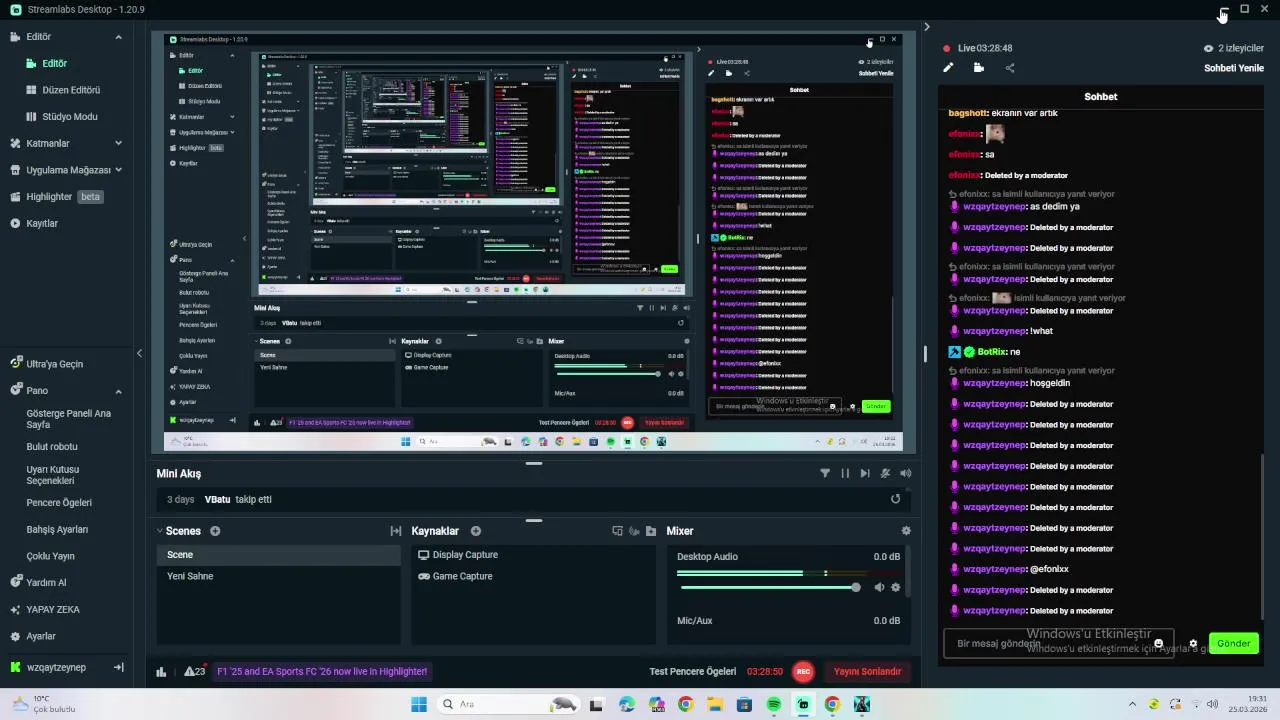Viewport: 1280px width, 720px height.
Task: Toggle the Mini Akış alert volume speaker
Action: click(x=906, y=473)
